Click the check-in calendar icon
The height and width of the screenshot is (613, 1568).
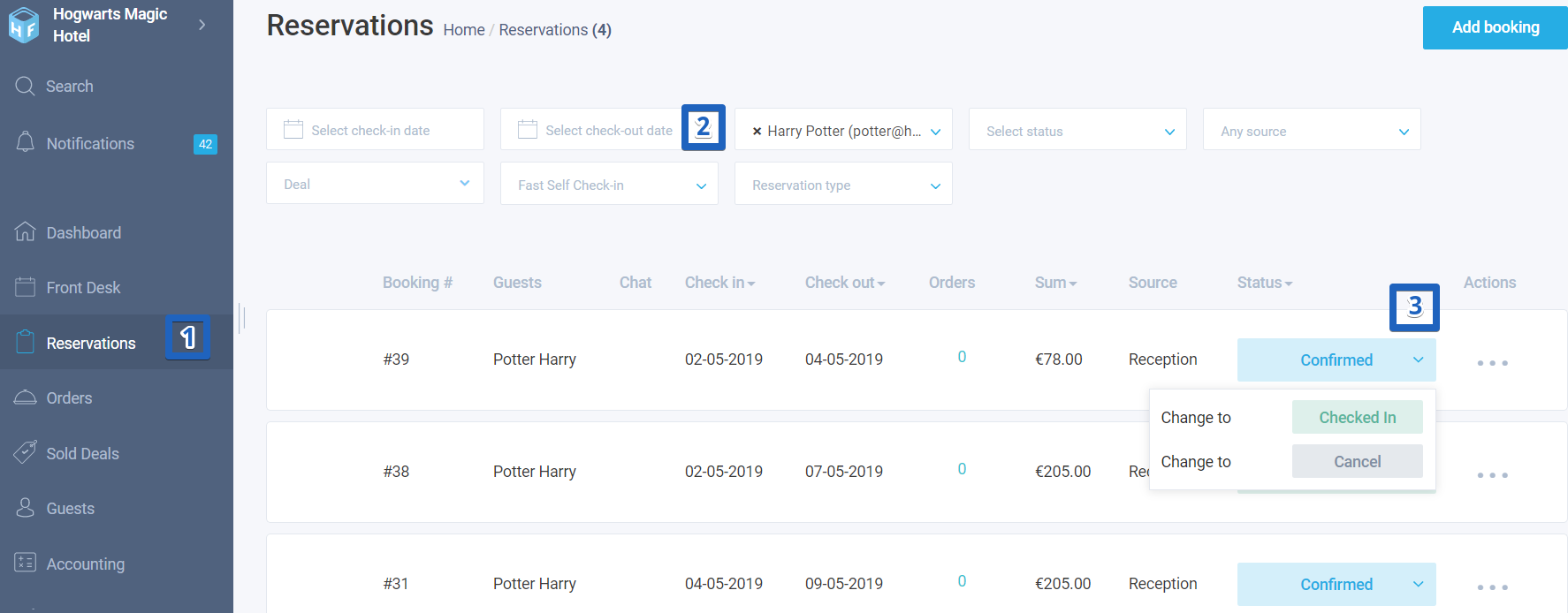[293, 130]
